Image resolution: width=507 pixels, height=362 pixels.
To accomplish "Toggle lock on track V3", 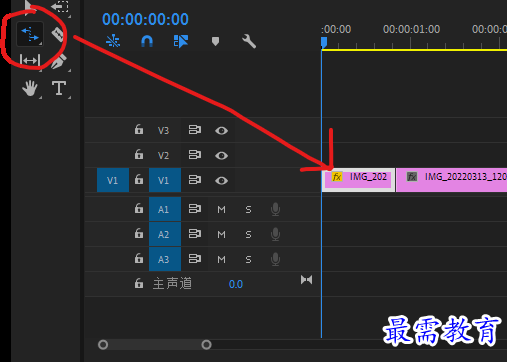I will pos(139,129).
